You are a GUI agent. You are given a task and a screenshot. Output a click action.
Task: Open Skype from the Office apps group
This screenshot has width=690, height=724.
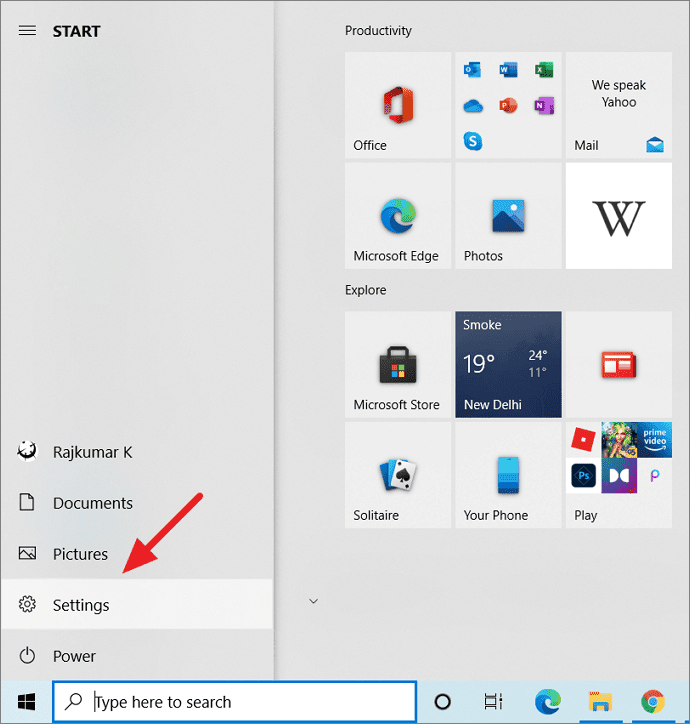click(472, 141)
